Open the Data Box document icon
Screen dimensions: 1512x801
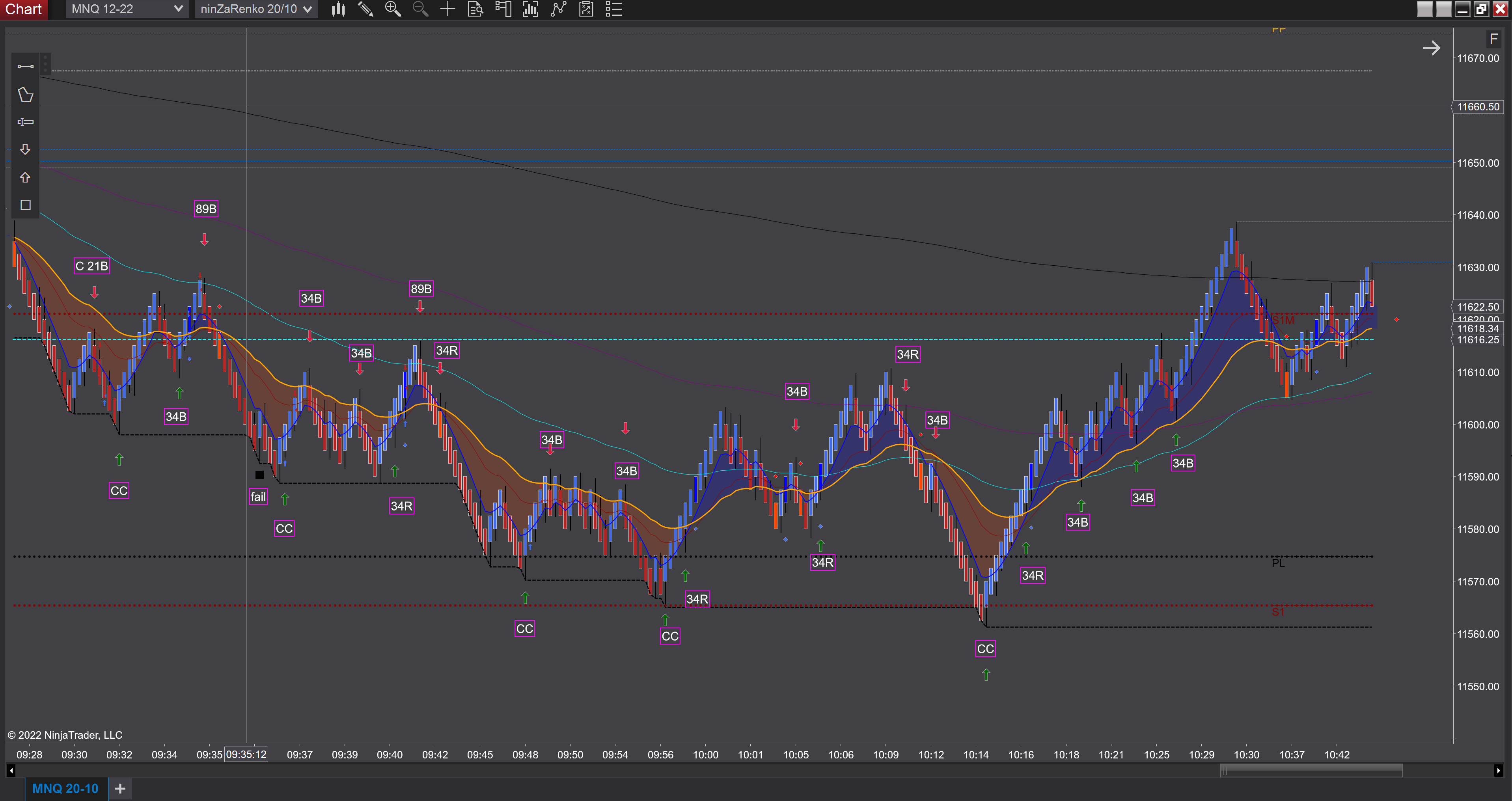pyautogui.click(x=475, y=9)
